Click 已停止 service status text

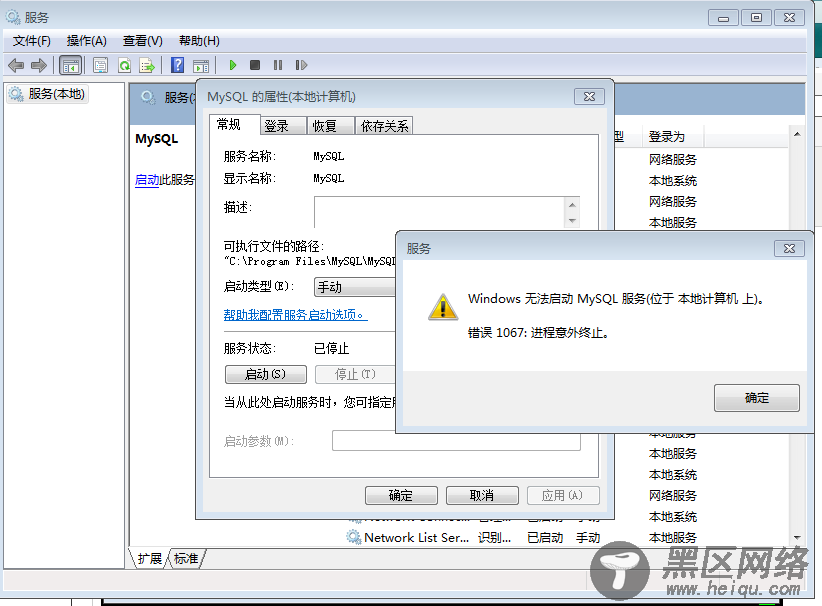(331, 348)
